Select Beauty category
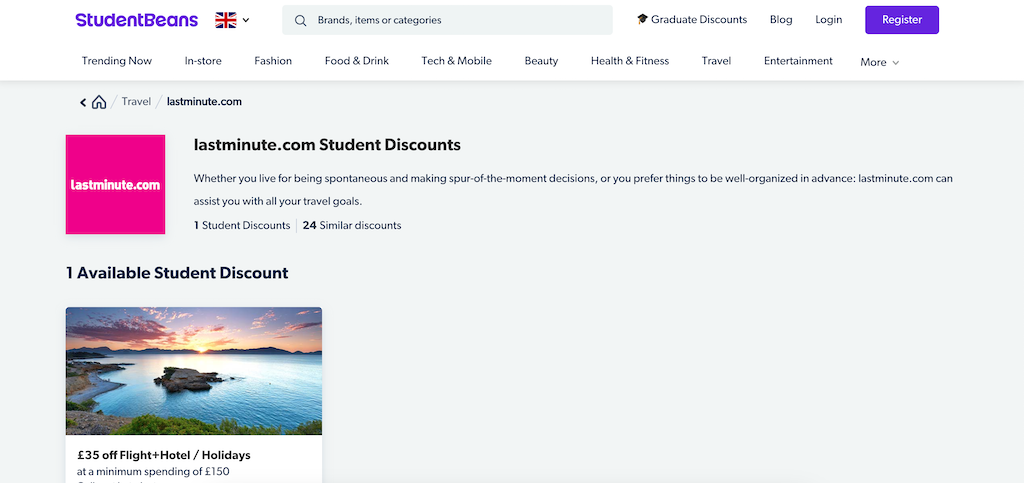 (x=541, y=61)
